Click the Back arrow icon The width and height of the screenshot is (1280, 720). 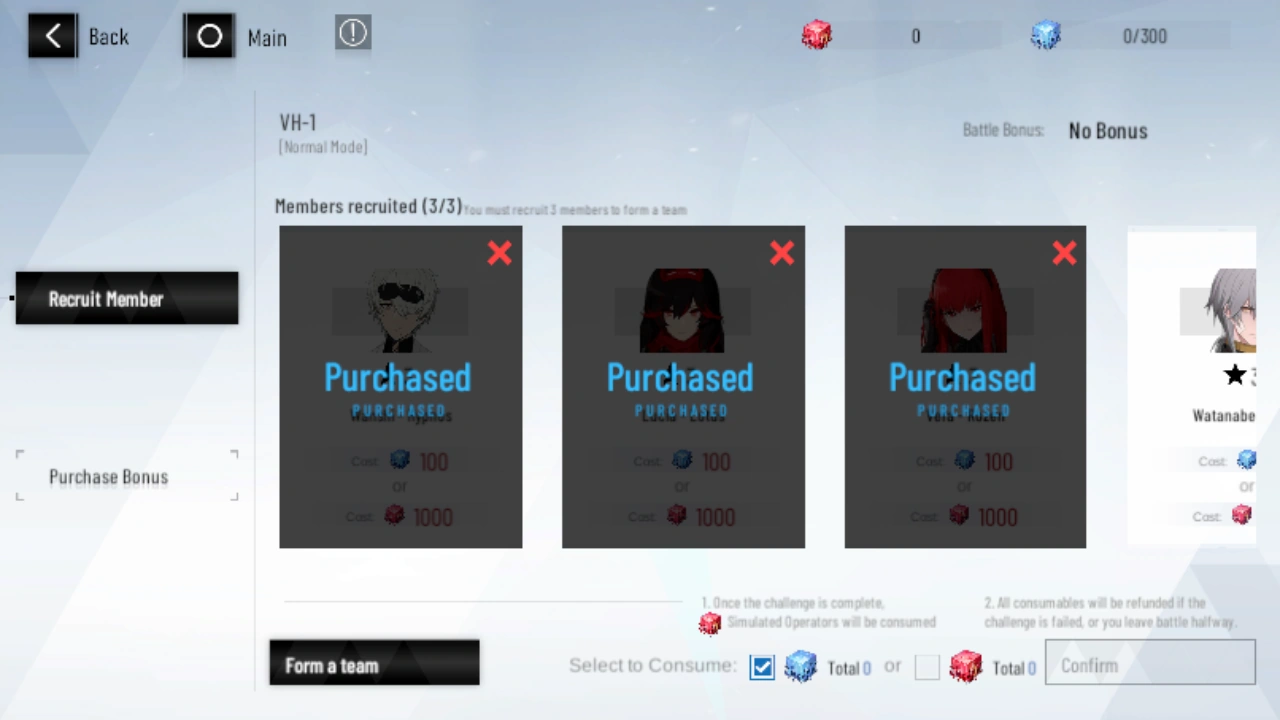[52, 37]
